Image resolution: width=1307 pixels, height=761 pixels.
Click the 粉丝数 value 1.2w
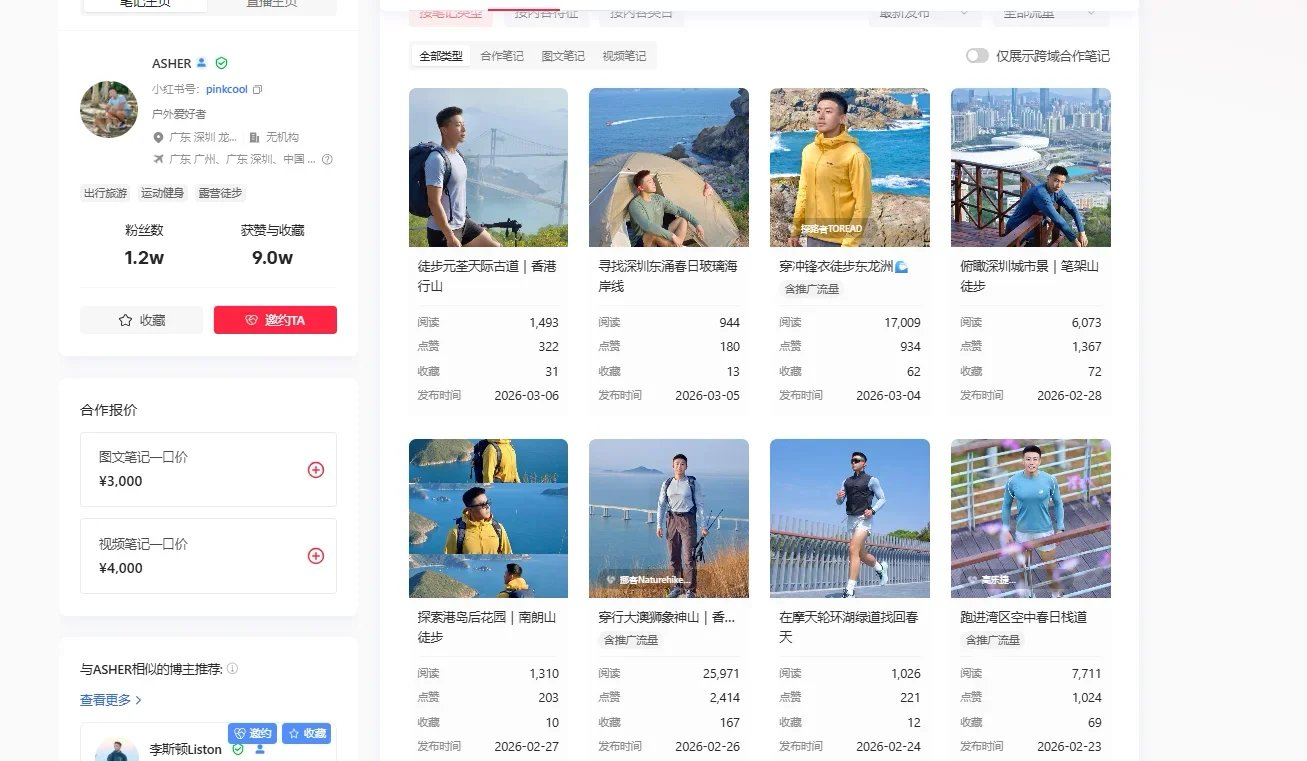pos(144,258)
